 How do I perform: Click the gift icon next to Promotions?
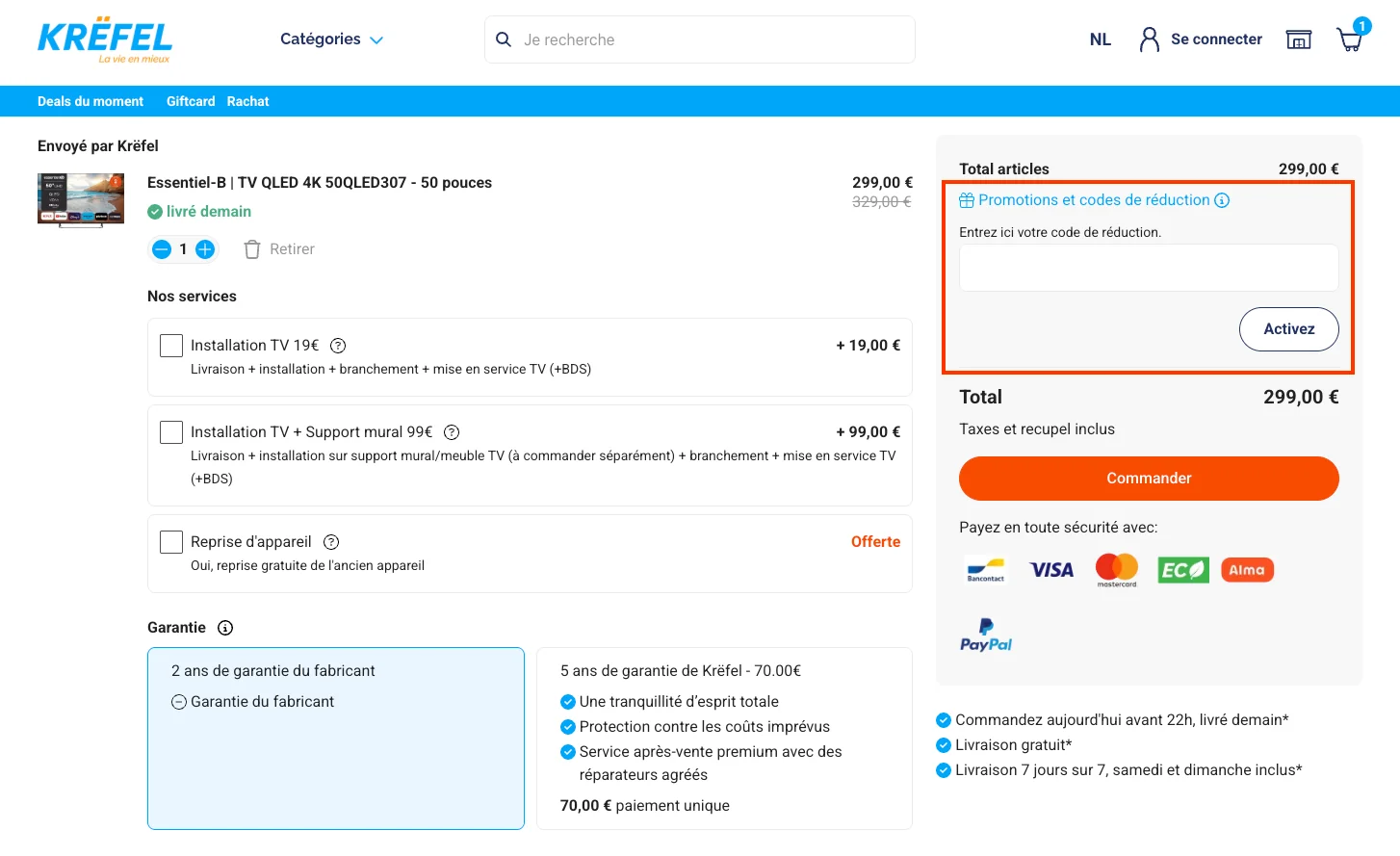point(967,200)
